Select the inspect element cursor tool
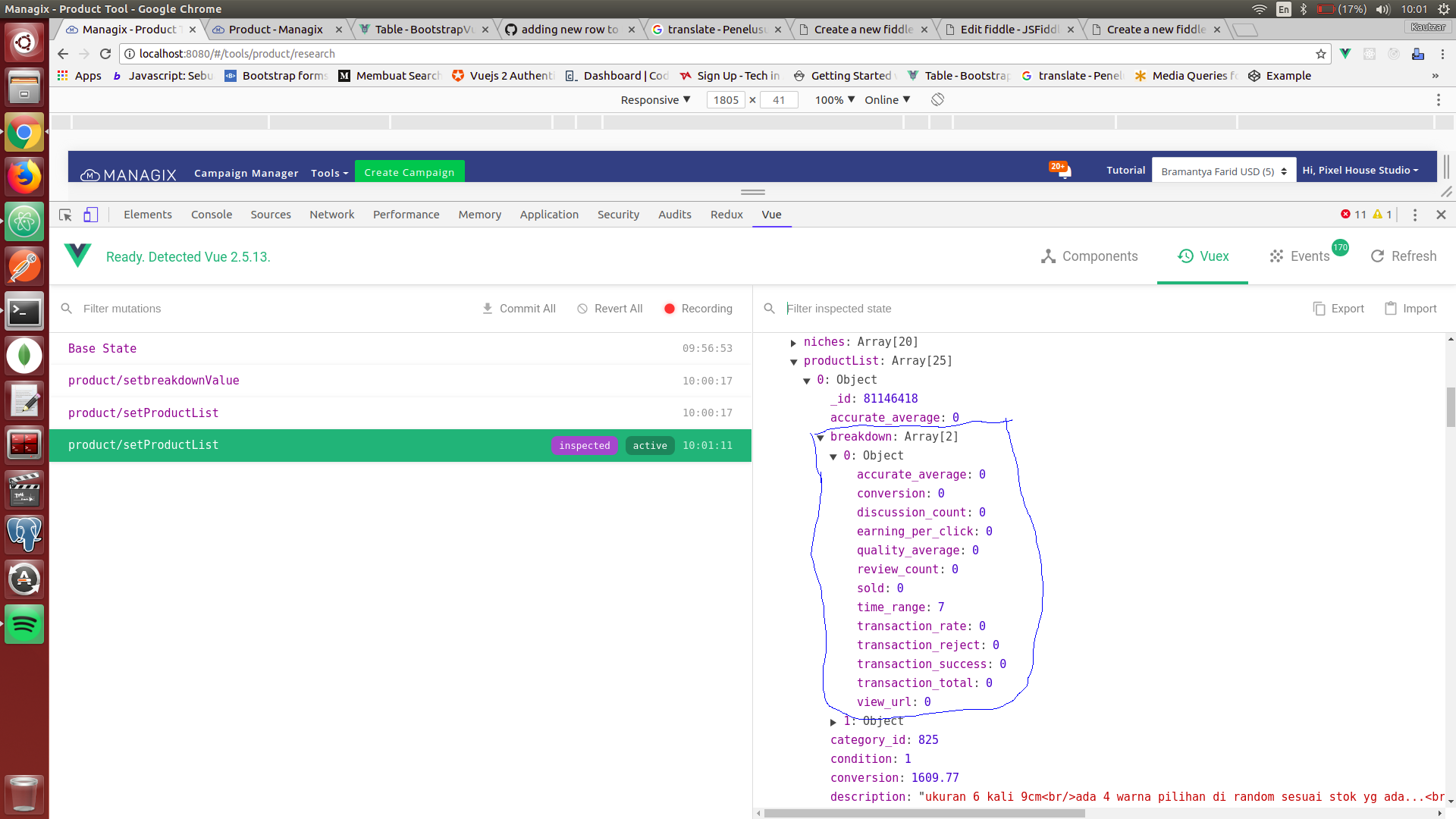The width and height of the screenshot is (1456, 819). (x=64, y=215)
